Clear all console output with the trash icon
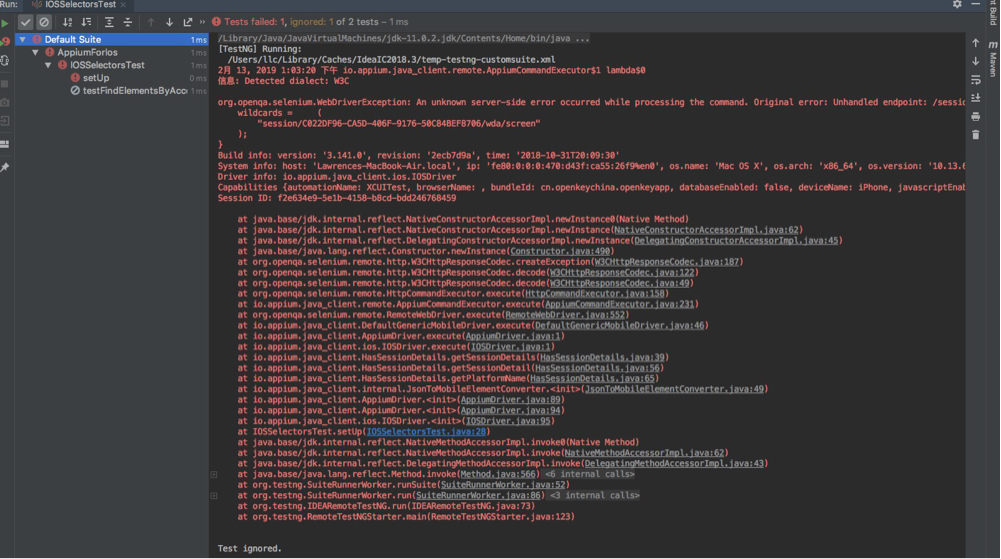The height and width of the screenshot is (559, 1001). (975, 135)
